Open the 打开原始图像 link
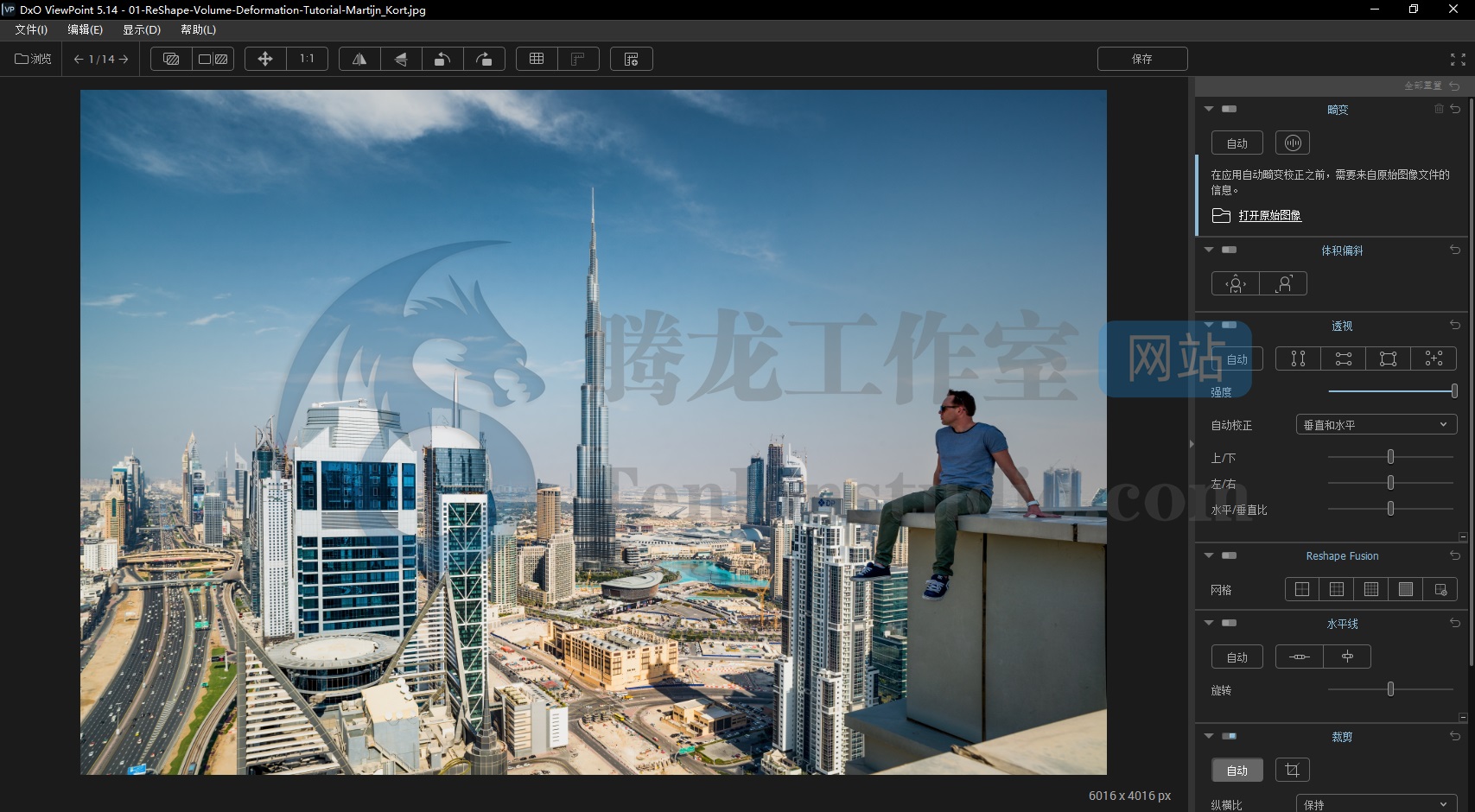Image resolution: width=1475 pixels, height=812 pixels. click(1269, 215)
